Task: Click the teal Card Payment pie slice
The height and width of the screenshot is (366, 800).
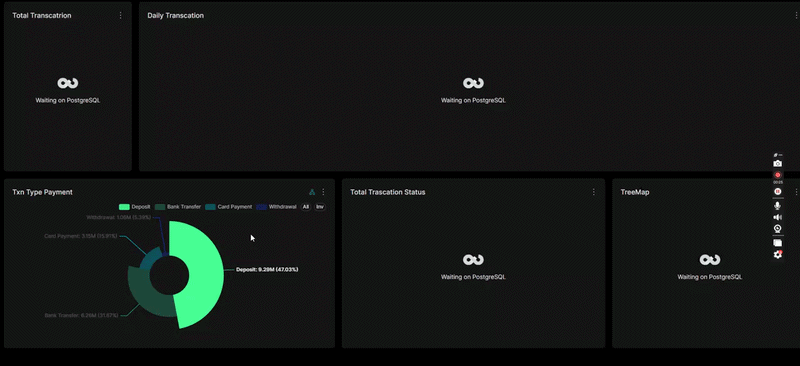Action: (149, 259)
